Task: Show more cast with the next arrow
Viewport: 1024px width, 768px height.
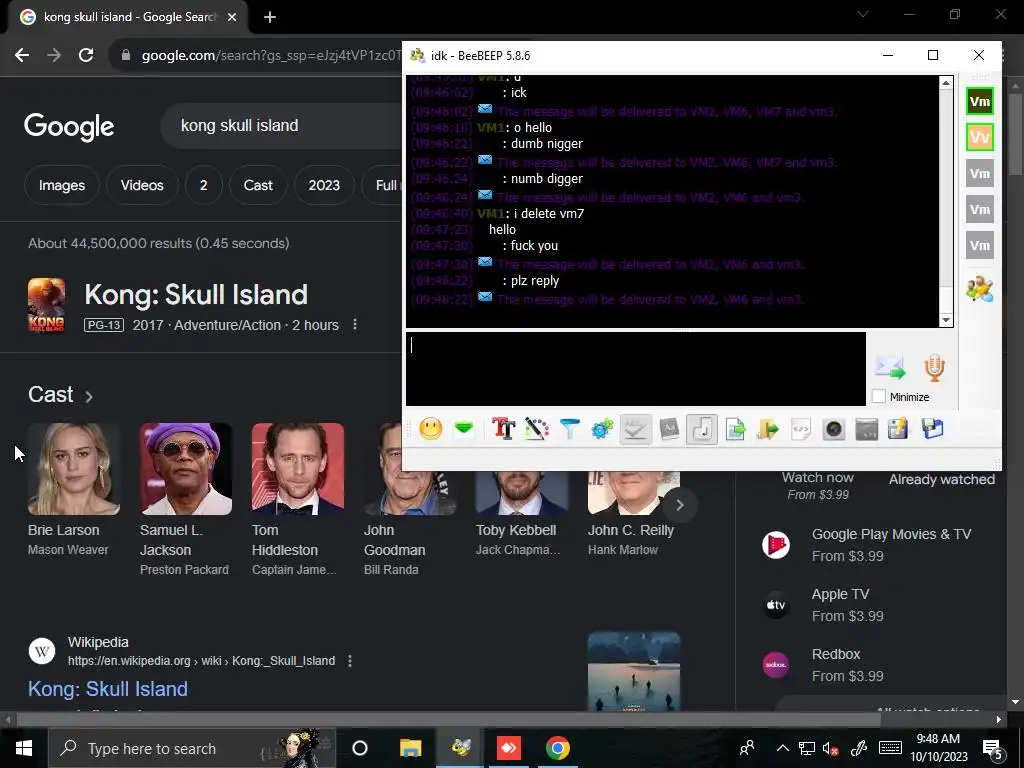Action: tap(680, 505)
